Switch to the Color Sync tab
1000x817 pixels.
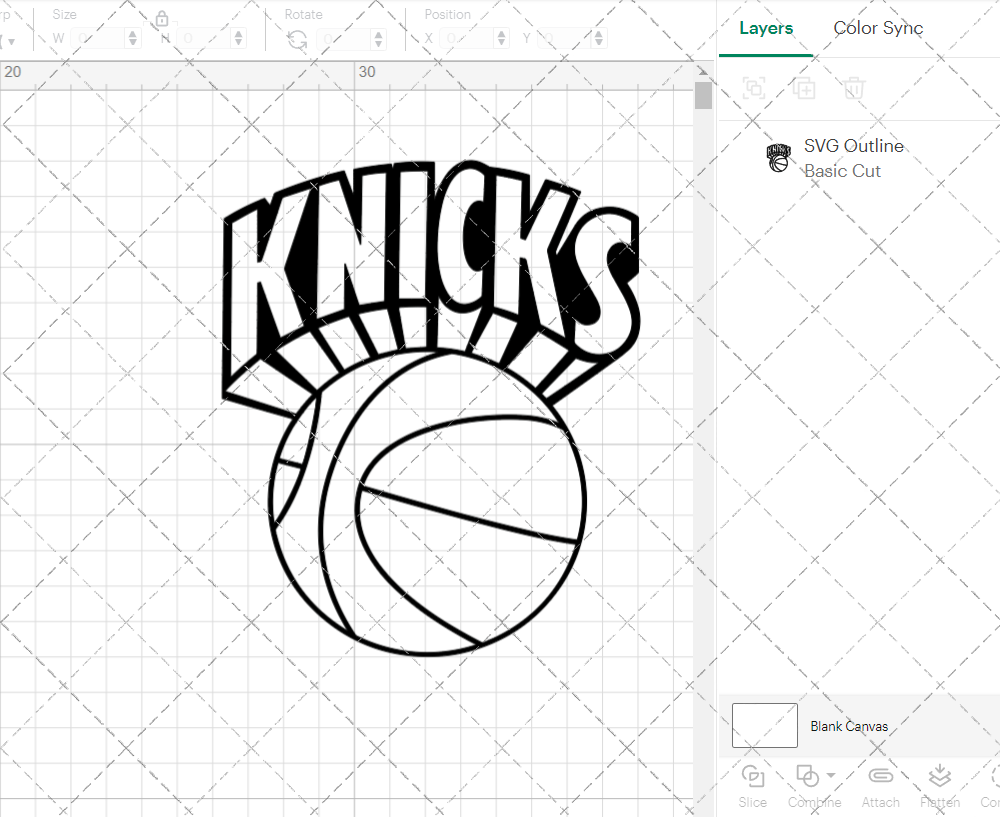[878, 28]
